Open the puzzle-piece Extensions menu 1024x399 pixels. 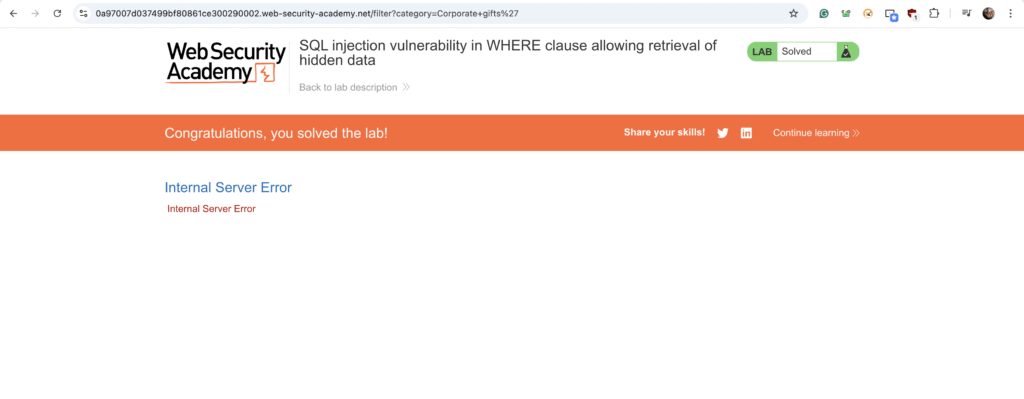(x=934, y=13)
